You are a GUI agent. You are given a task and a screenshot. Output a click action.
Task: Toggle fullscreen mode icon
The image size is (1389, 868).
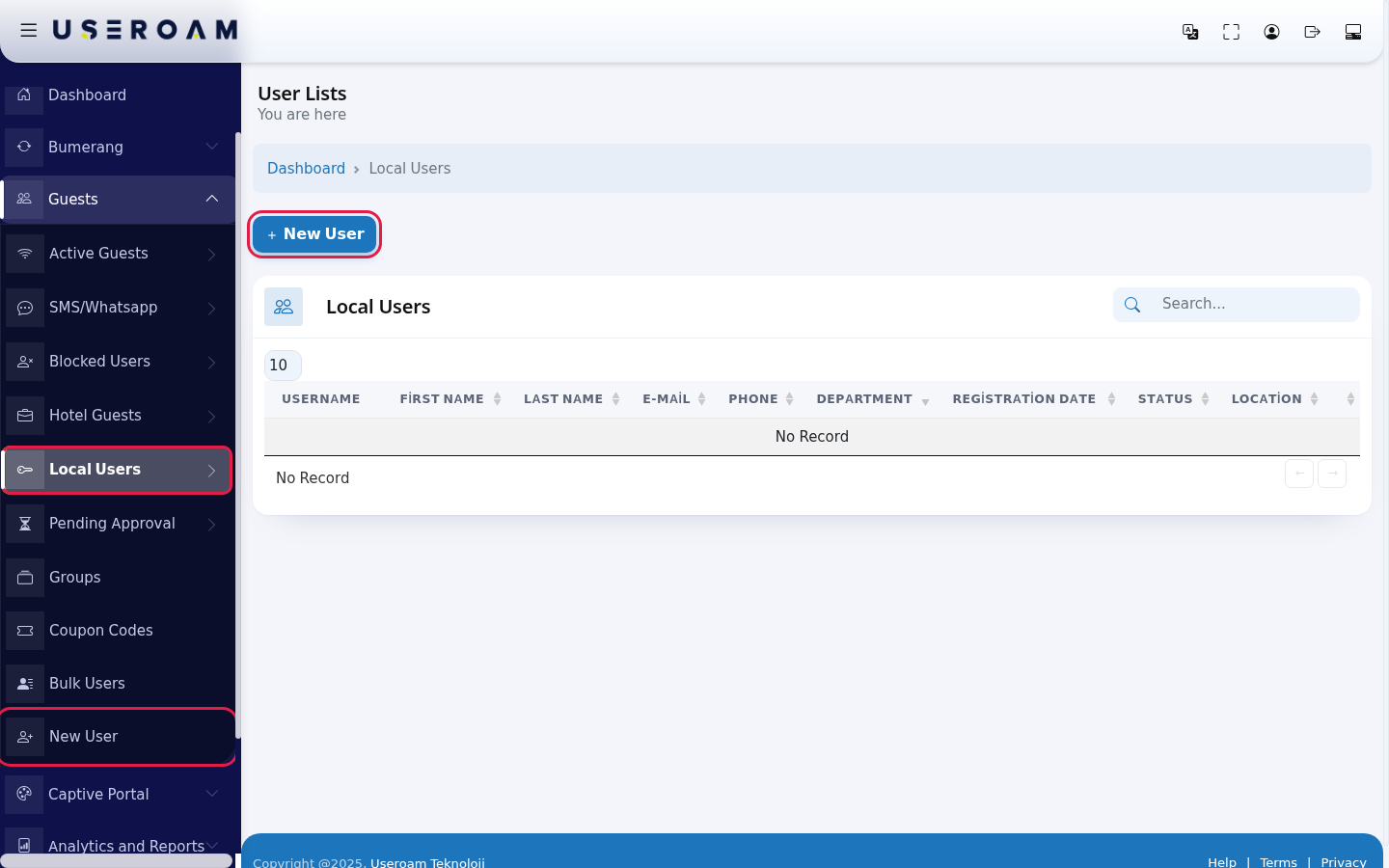coord(1231,32)
